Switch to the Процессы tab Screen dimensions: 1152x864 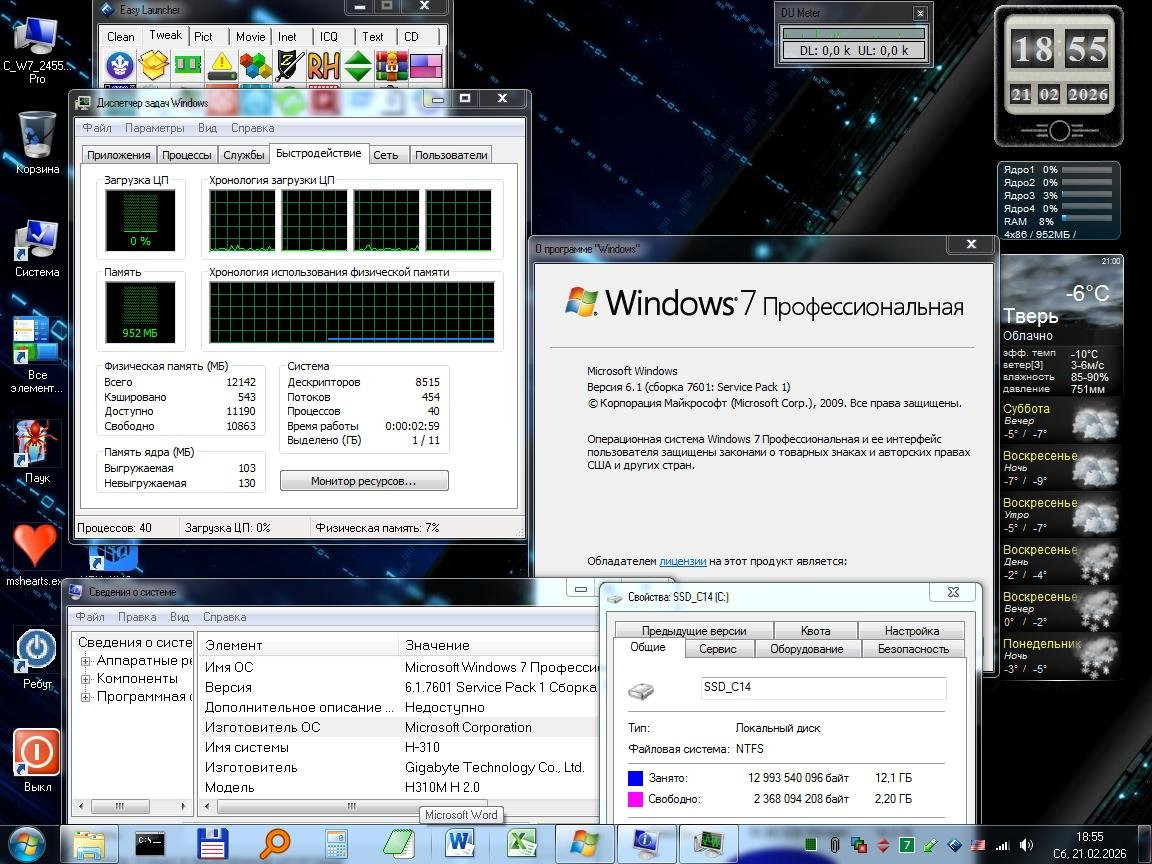pyautogui.click(x=187, y=155)
